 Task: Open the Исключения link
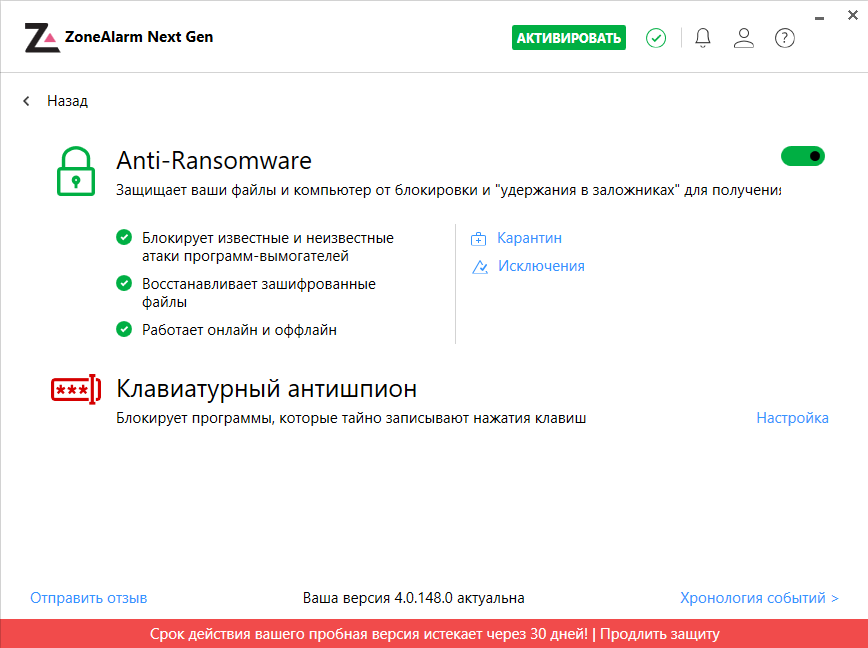pyautogui.click(x=541, y=266)
